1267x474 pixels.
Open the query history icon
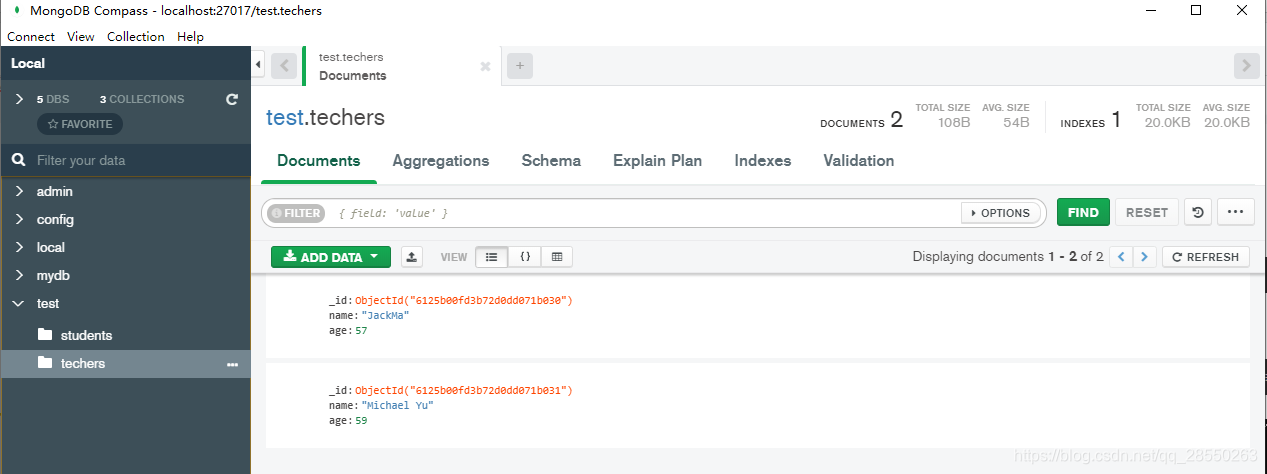(x=1198, y=212)
